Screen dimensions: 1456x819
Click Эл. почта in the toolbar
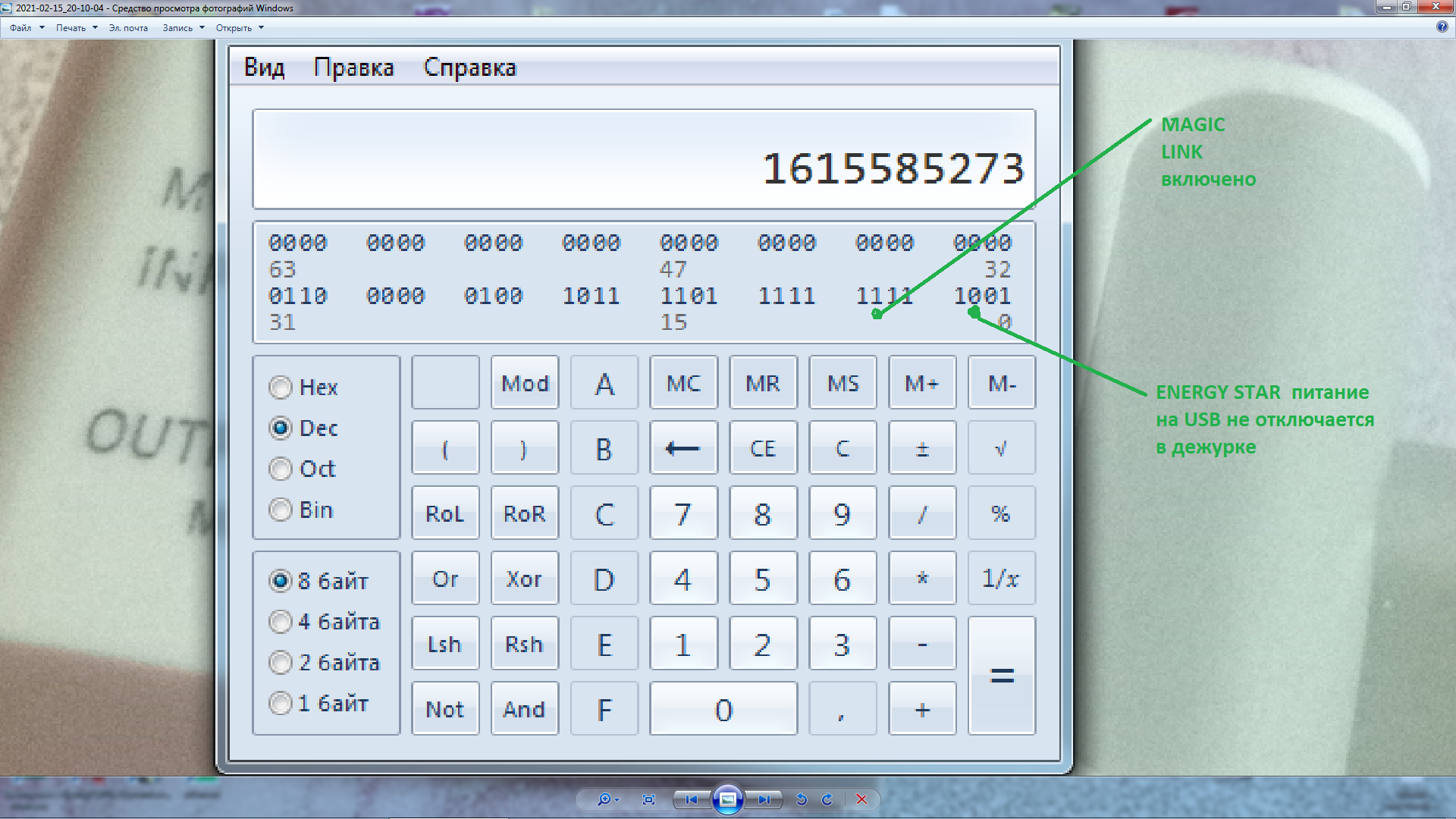point(128,28)
